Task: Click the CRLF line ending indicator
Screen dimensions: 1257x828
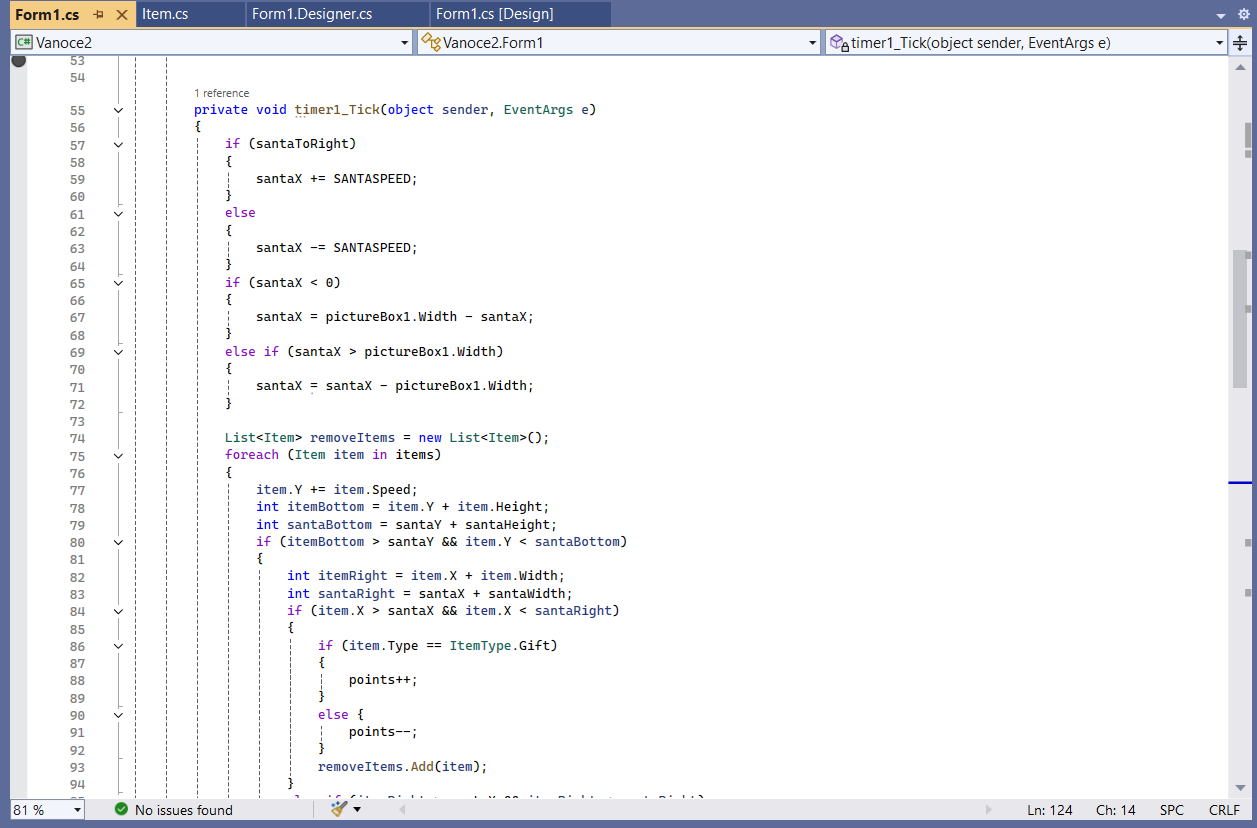Action: coord(1224,810)
